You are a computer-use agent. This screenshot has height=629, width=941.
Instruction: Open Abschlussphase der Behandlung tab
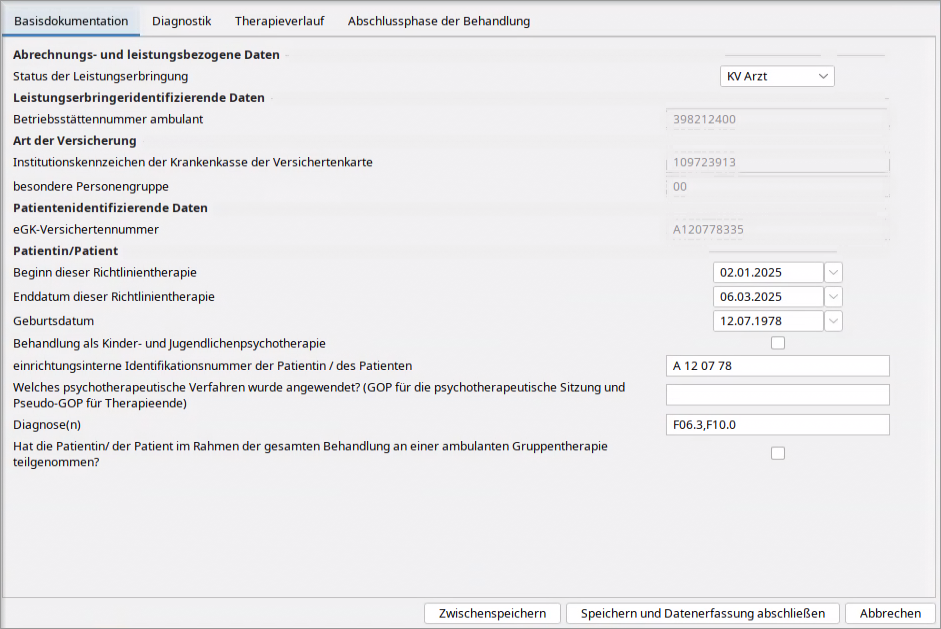tap(439, 21)
